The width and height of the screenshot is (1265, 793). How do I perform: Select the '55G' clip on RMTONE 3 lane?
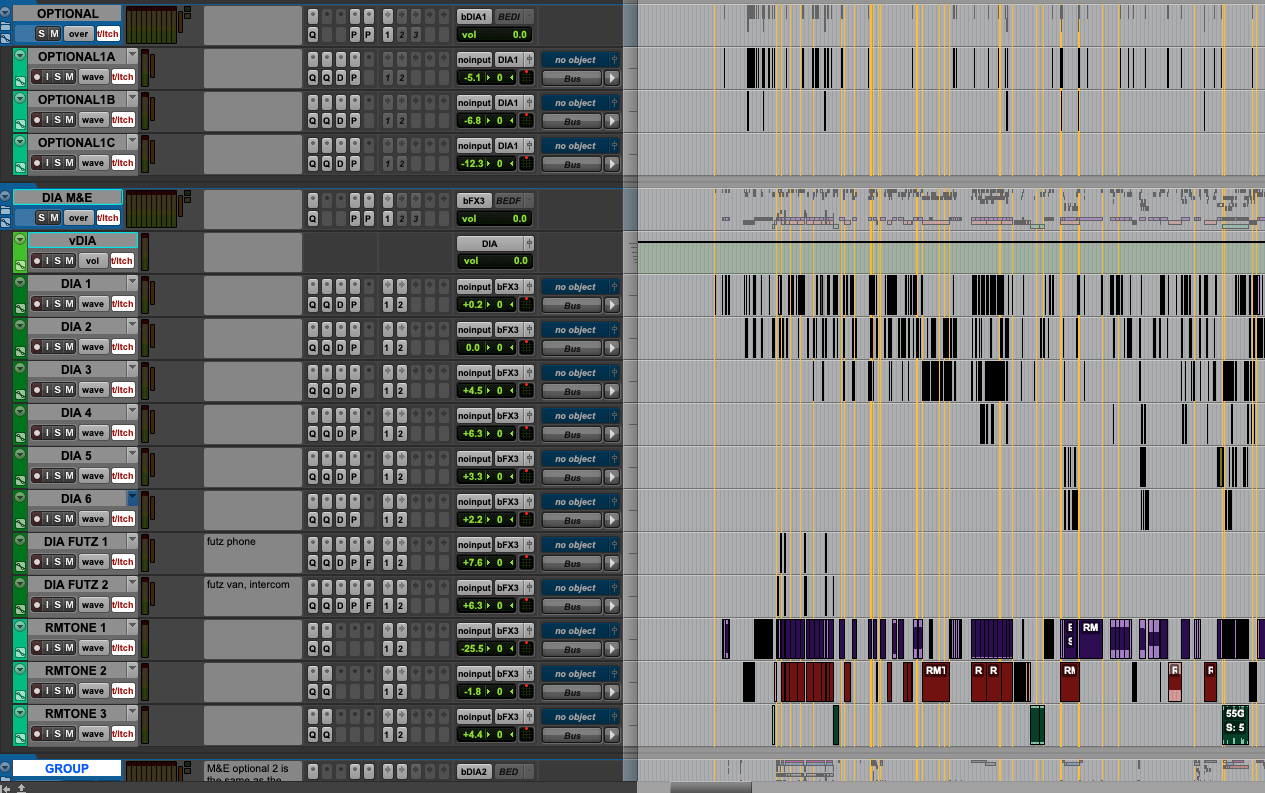coord(1235,724)
